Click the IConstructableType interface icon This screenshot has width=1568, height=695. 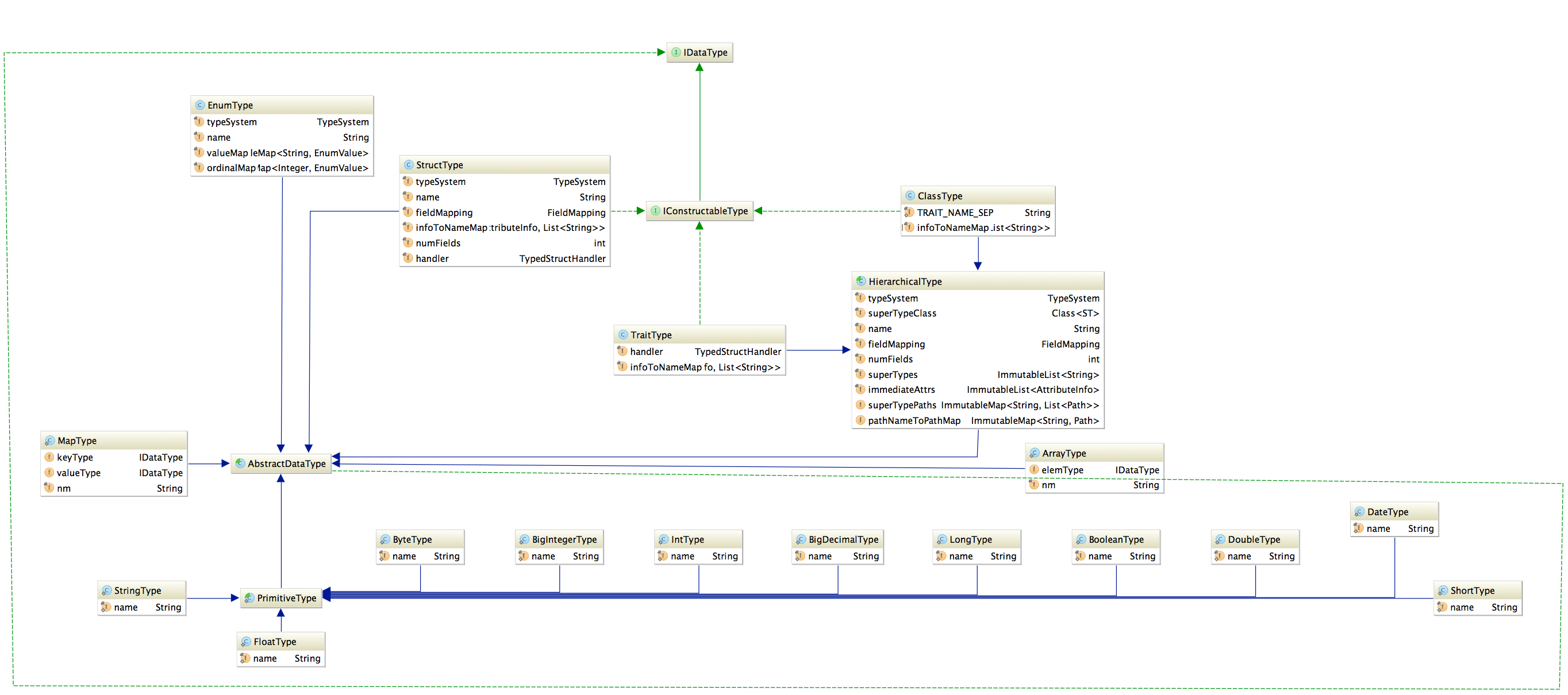(x=655, y=211)
